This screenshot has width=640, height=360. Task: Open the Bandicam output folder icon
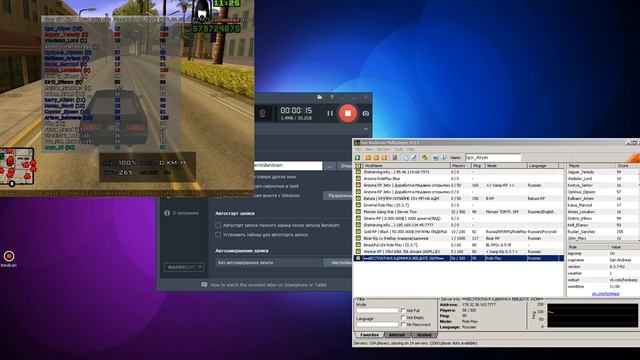pyautogui.click(x=320, y=97)
